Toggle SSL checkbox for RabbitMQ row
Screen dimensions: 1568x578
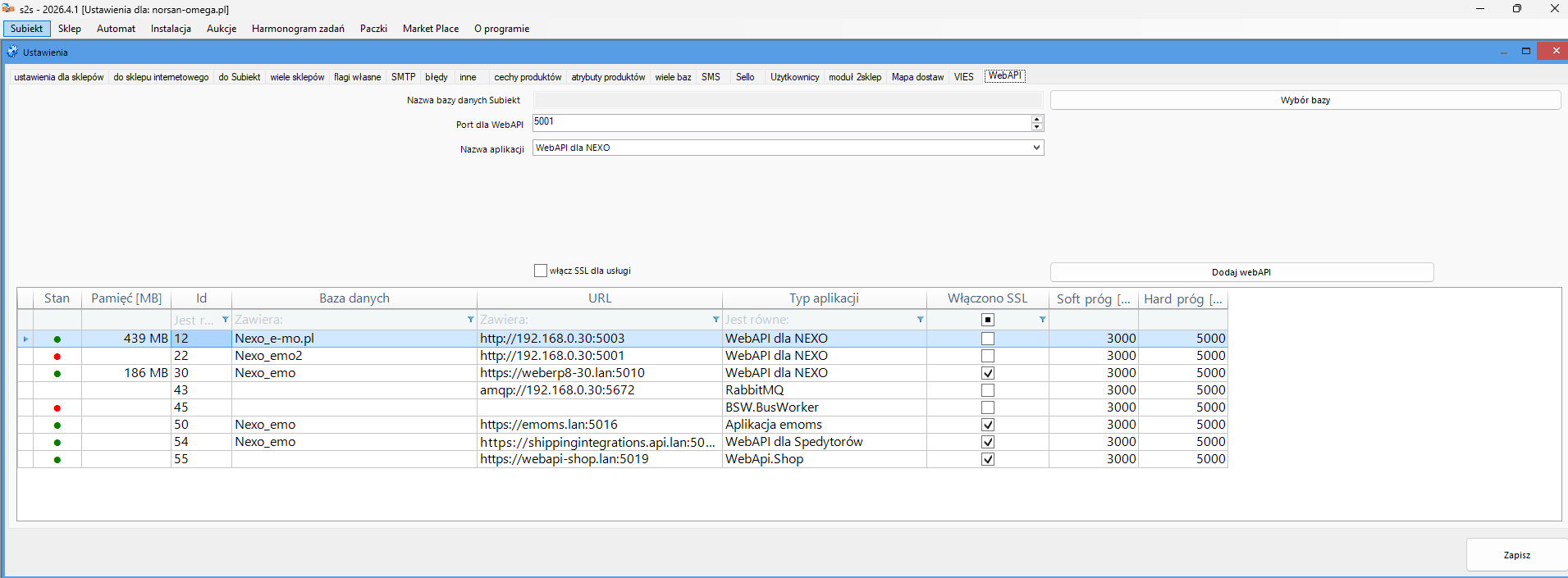click(x=988, y=390)
